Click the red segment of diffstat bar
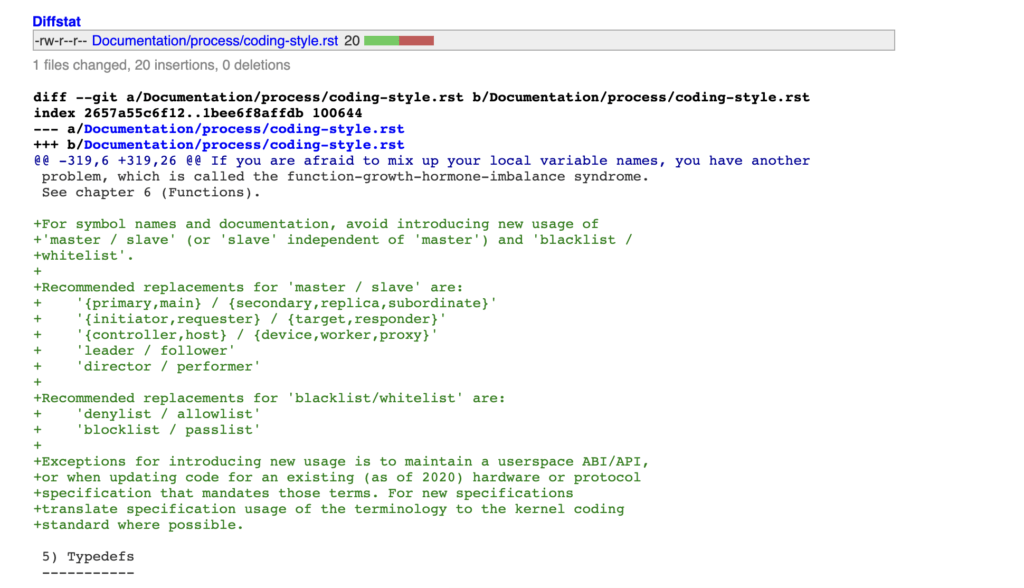Screen dimensions: 1024x588 416,41
